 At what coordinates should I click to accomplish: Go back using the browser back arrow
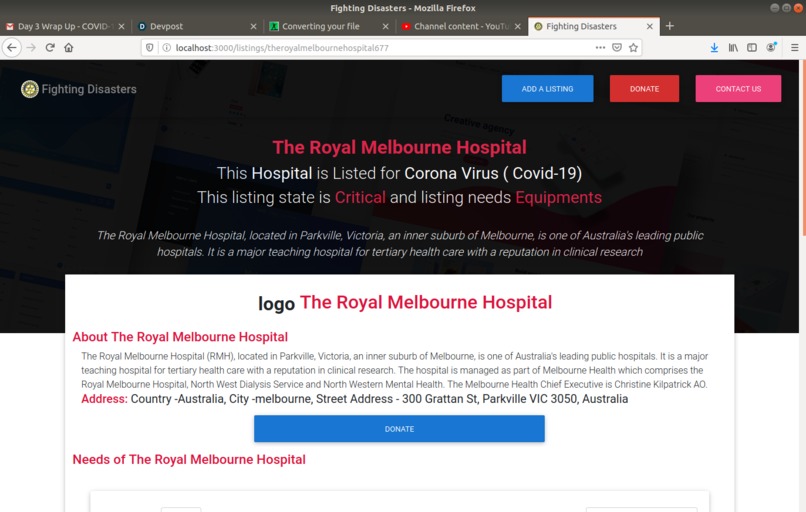click(12, 48)
